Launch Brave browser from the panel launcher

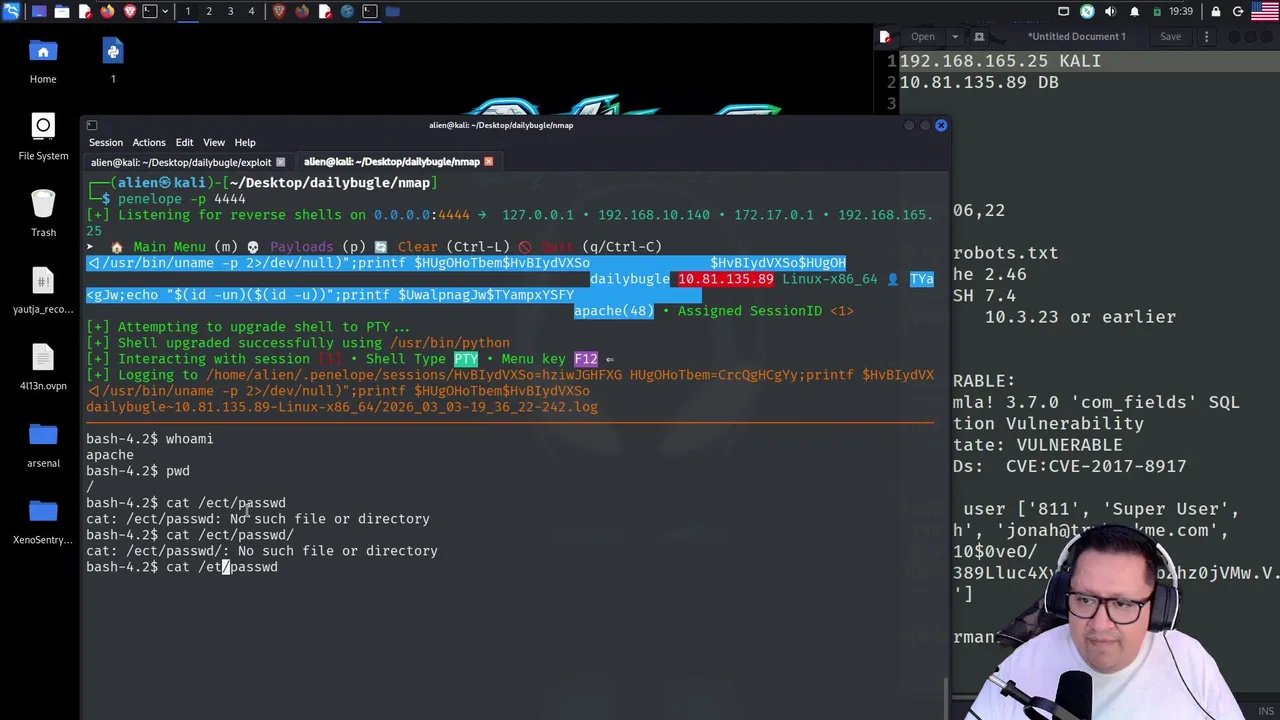point(129,11)
